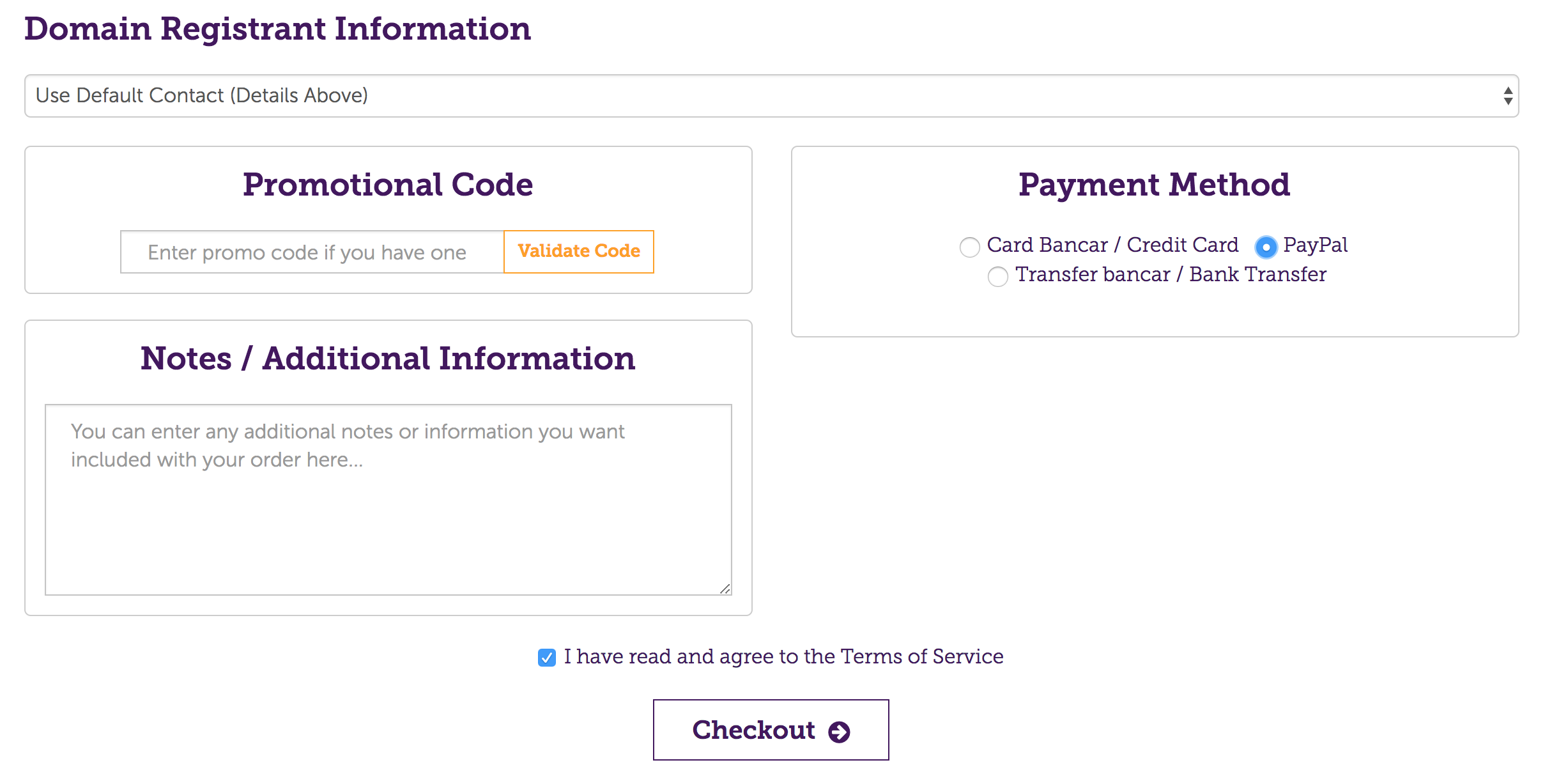Image resolution: width=1568 pixels, height=781 pixels.
Task: Choose the PayPal radio button
Action: click(x=1266, y=247)
